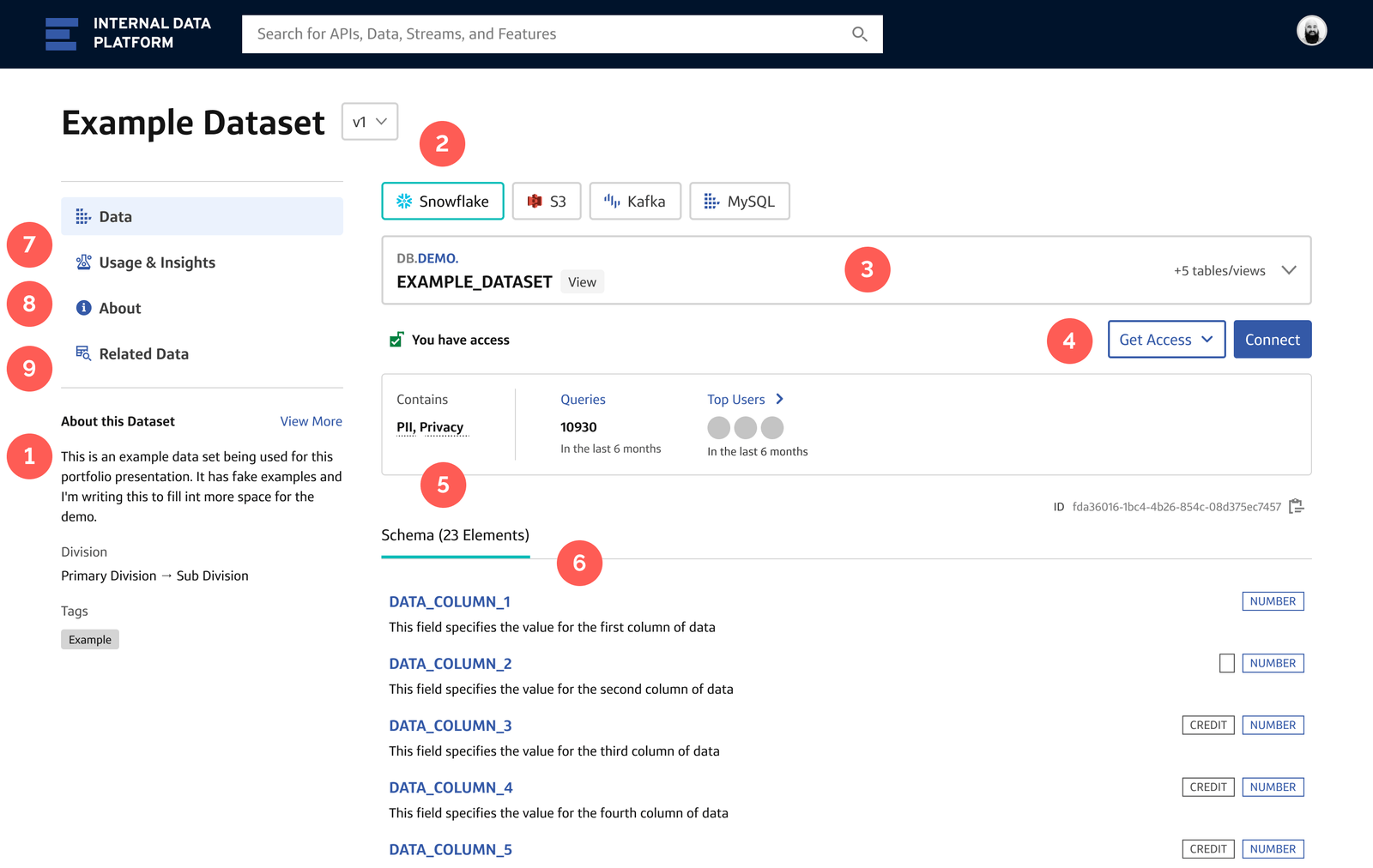The width and height of the screenshot is (1373, 868).
Task: Click CREDIT tag on DATA_COLUMN_5
Action: 1208,848
